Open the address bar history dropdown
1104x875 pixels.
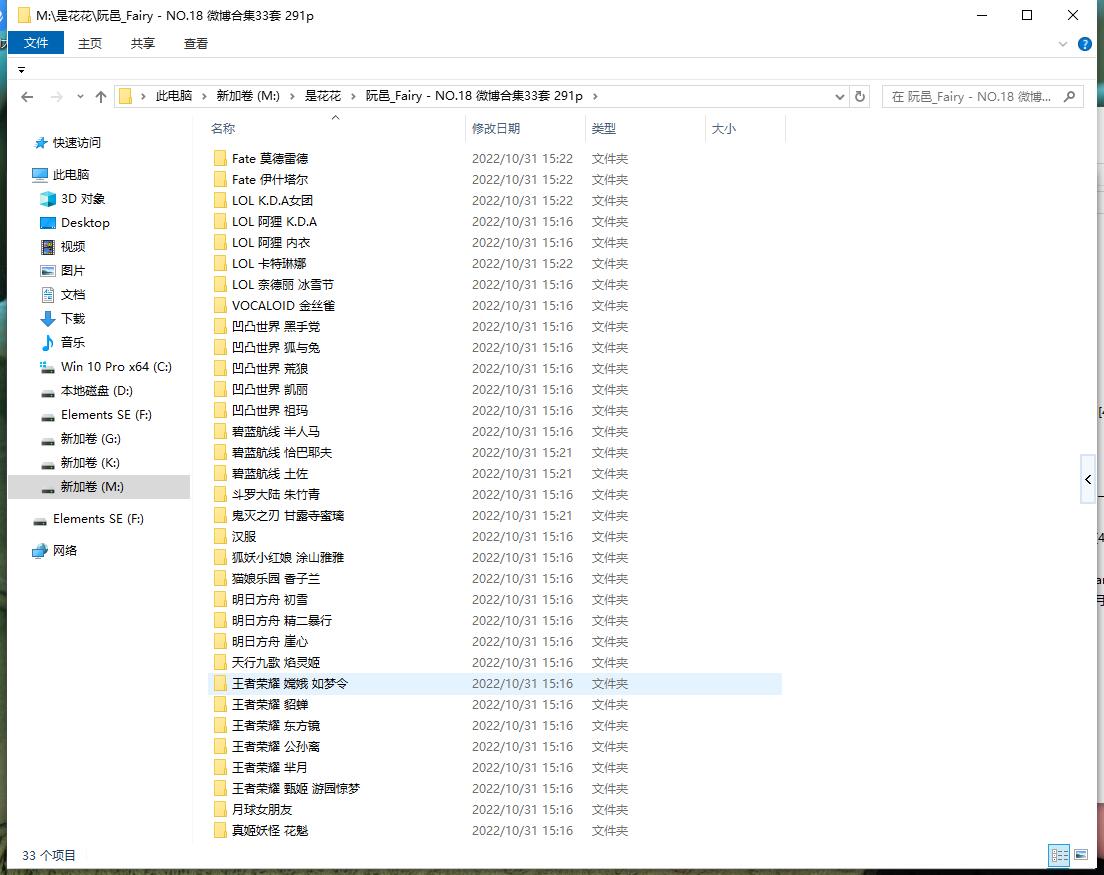[839, 96]
